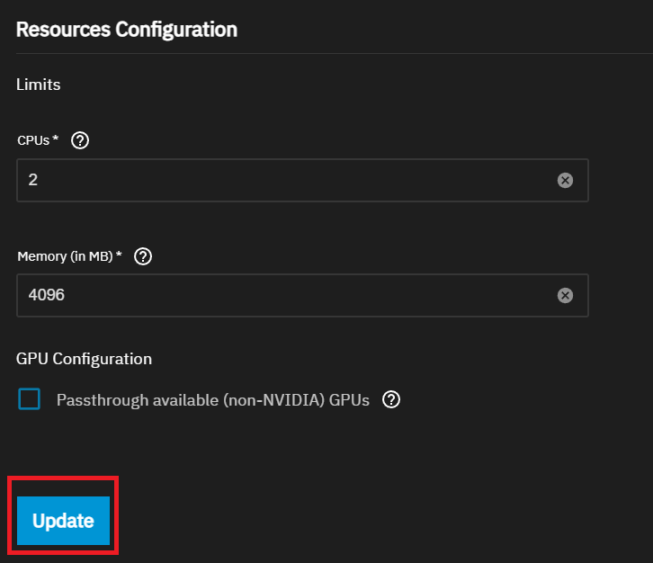Image resolution: width=653 pixels, height=563 pixels.
Task: Click the required asterisk beside CPUs
Action: [x=55, y=140]
